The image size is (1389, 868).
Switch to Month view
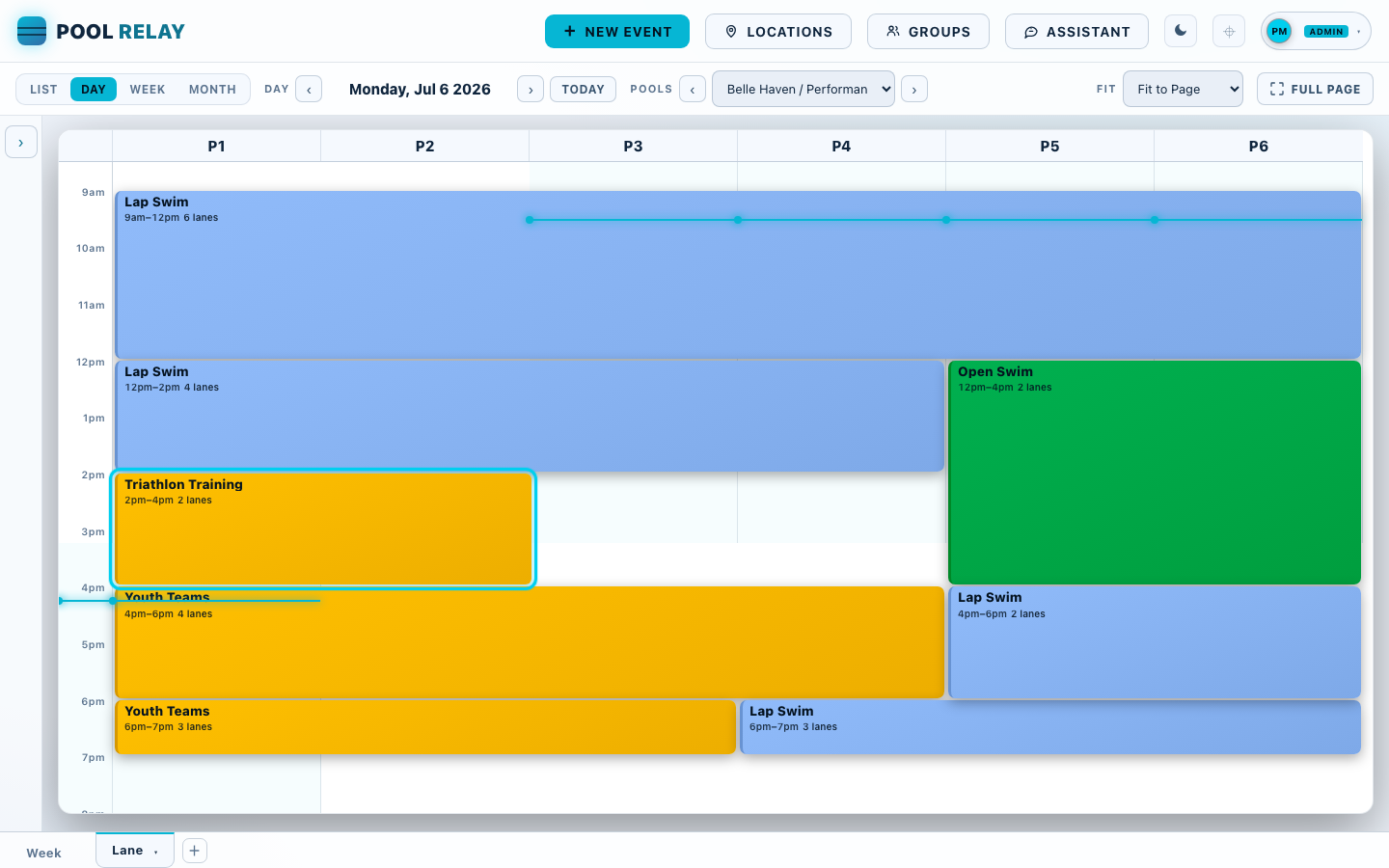[212, 89]
